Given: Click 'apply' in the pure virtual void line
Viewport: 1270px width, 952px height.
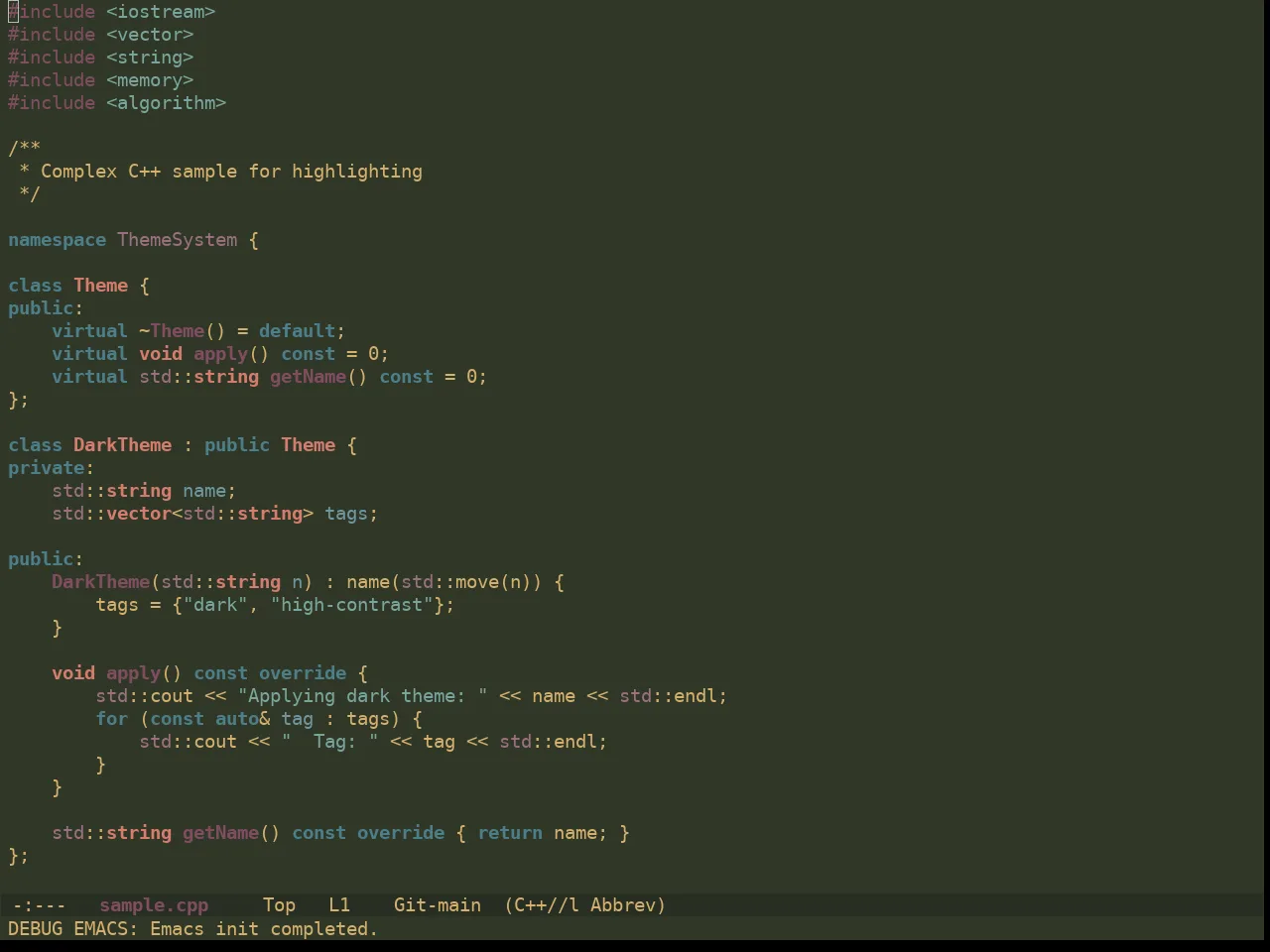Looking at the screenshot, I should coord(220,354).
